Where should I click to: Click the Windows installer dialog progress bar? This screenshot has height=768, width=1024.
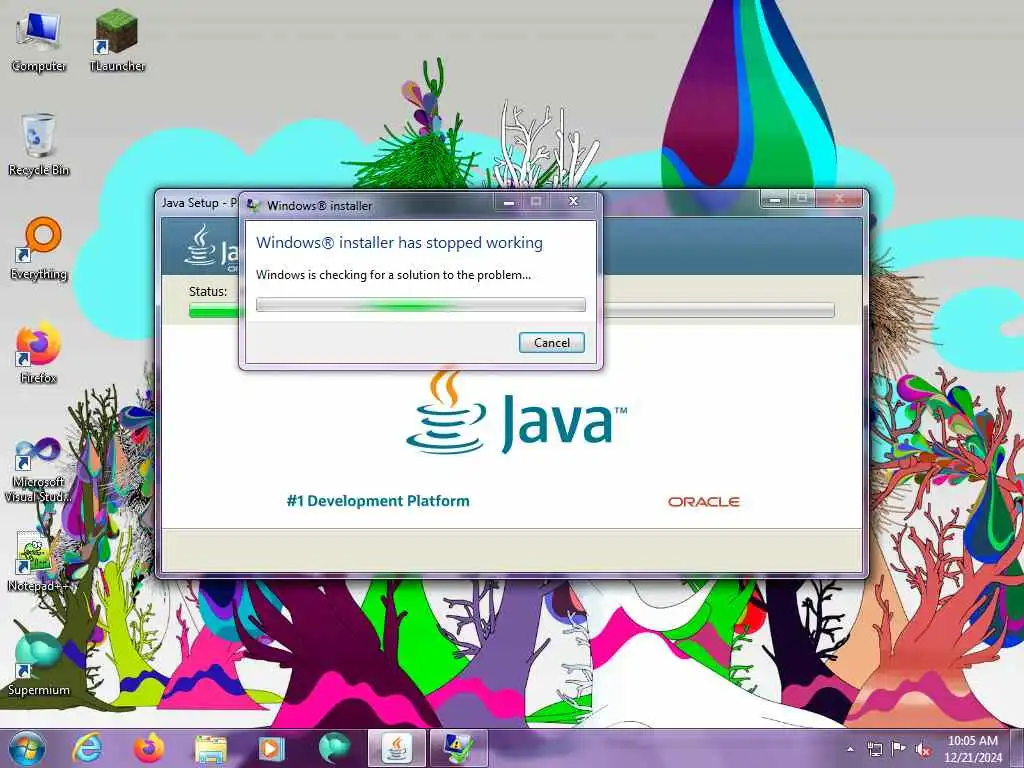pos(421,304)
